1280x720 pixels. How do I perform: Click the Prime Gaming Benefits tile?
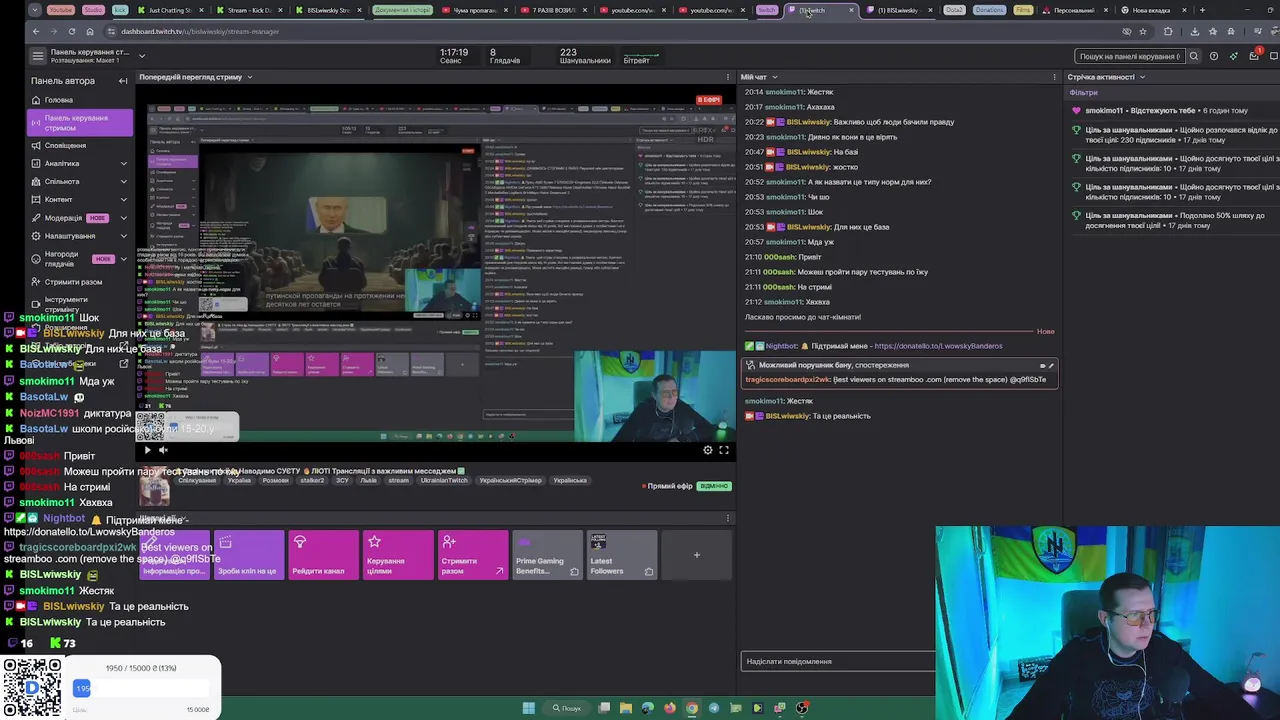[547, 555]
